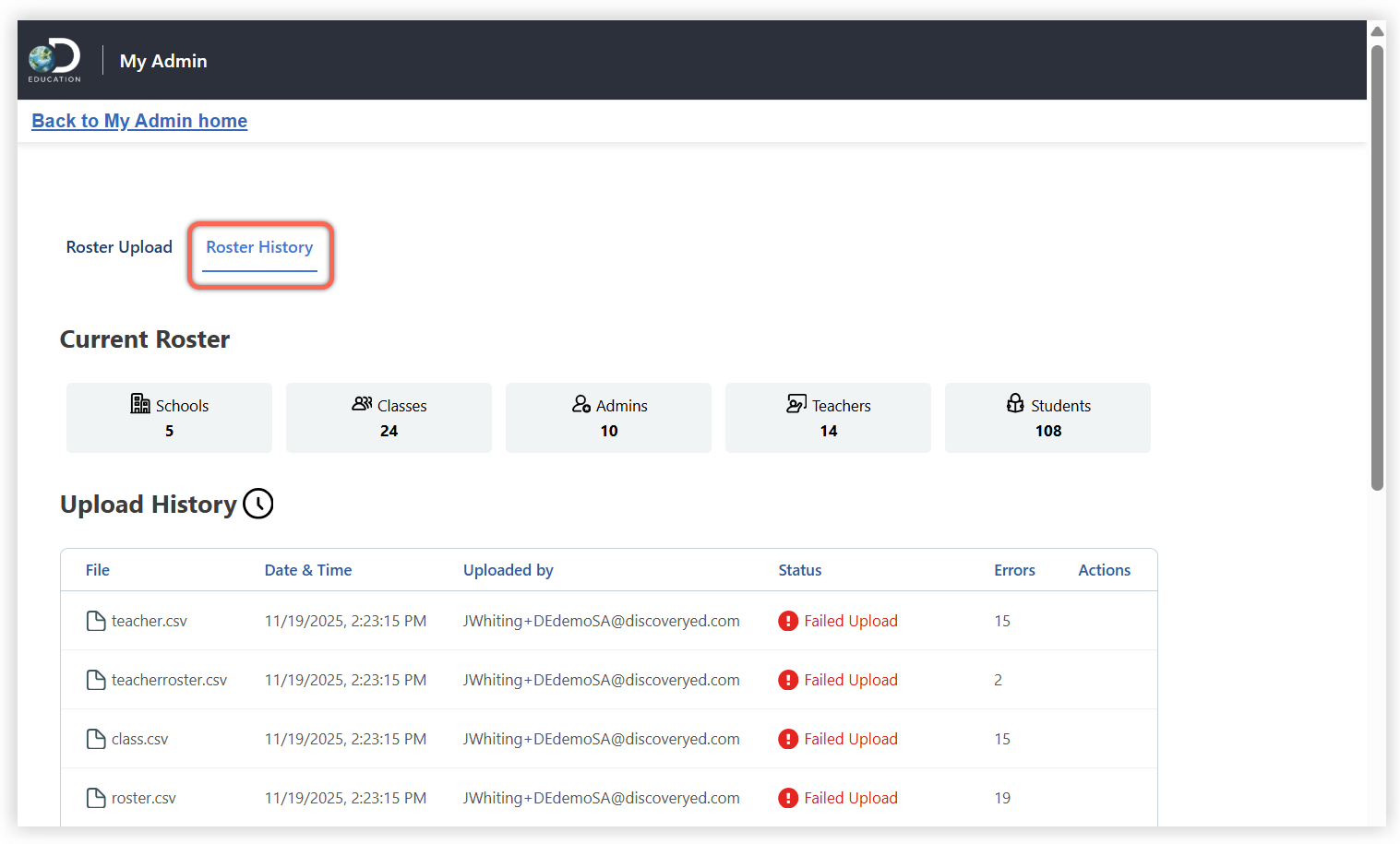Click the Errors column header
This screenshot has width=1400, height=844.
[1014, 570]
